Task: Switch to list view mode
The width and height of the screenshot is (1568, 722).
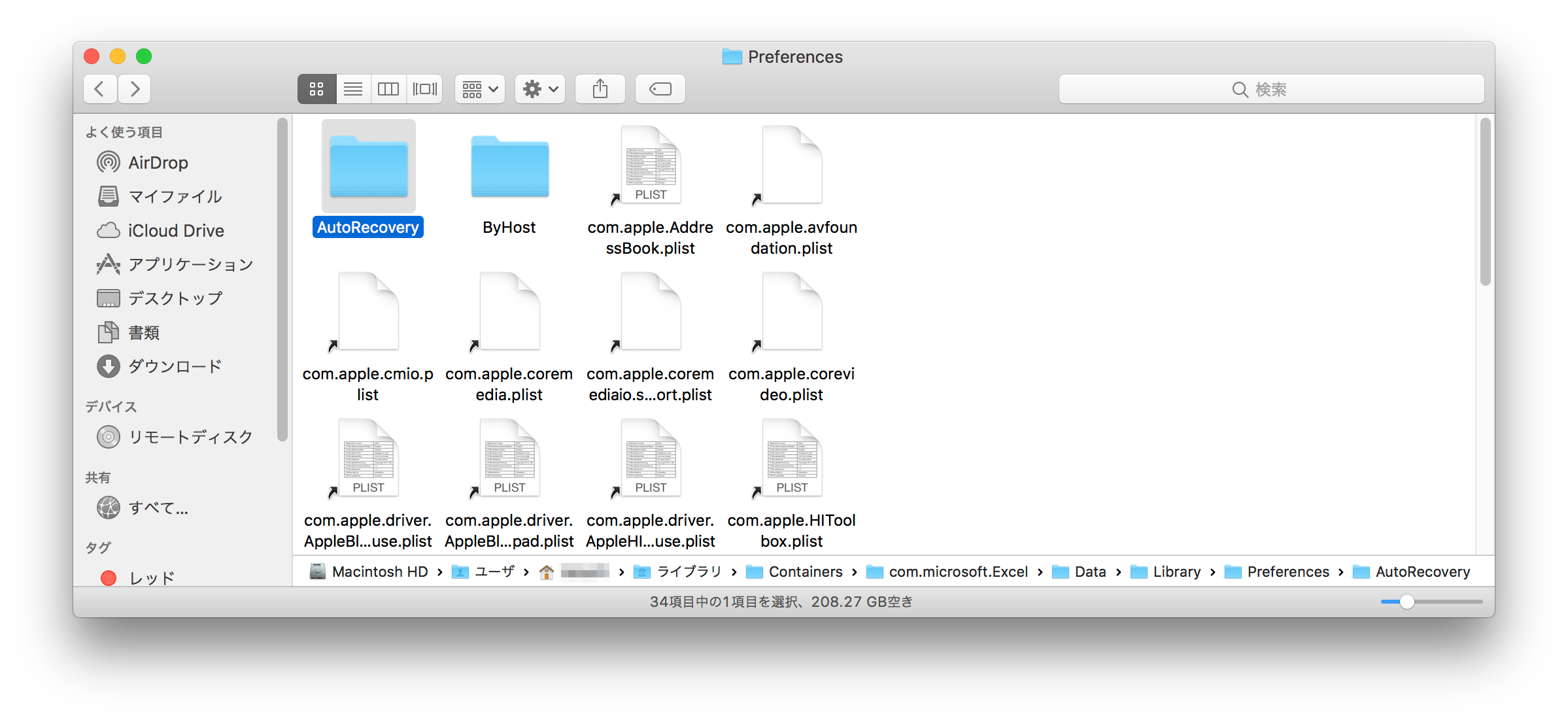Action: 353,89
